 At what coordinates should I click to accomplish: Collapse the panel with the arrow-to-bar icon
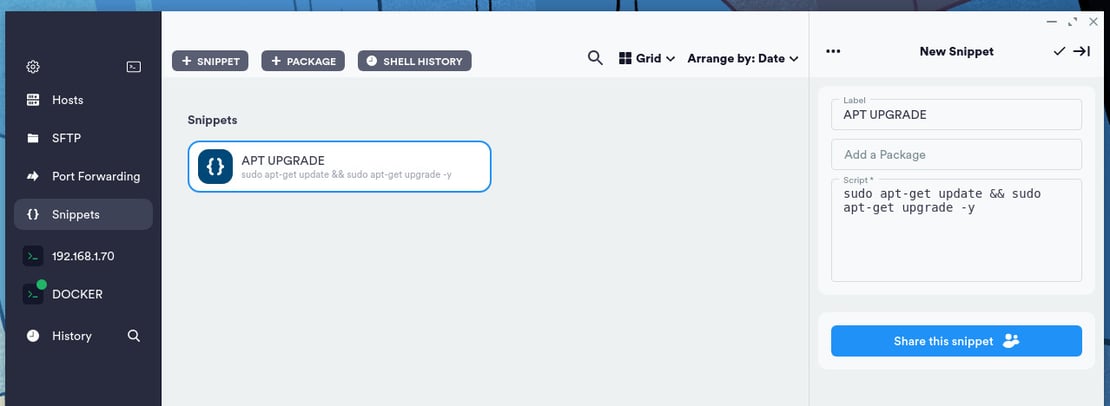click(x=1081, y=52)
